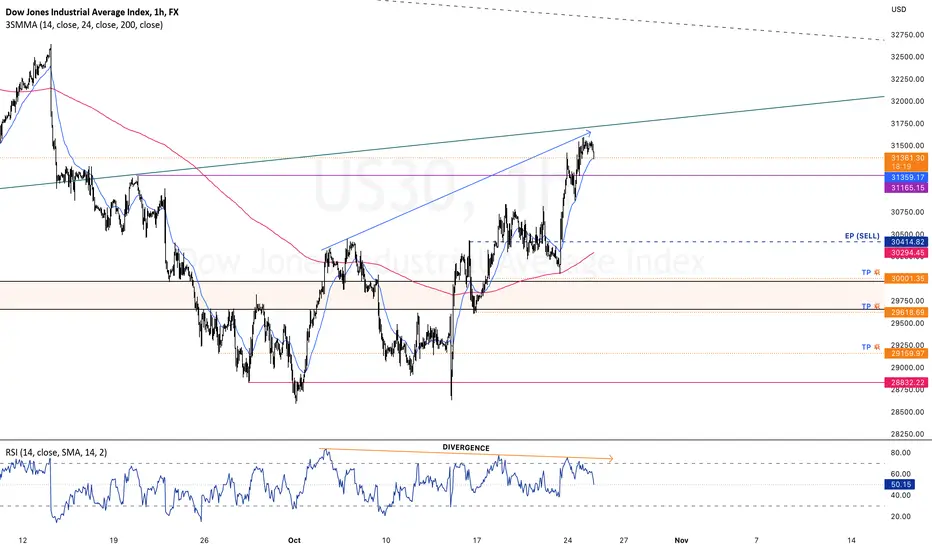Select the dark blue 30414.82 entry price label

(x=906, y=242)
